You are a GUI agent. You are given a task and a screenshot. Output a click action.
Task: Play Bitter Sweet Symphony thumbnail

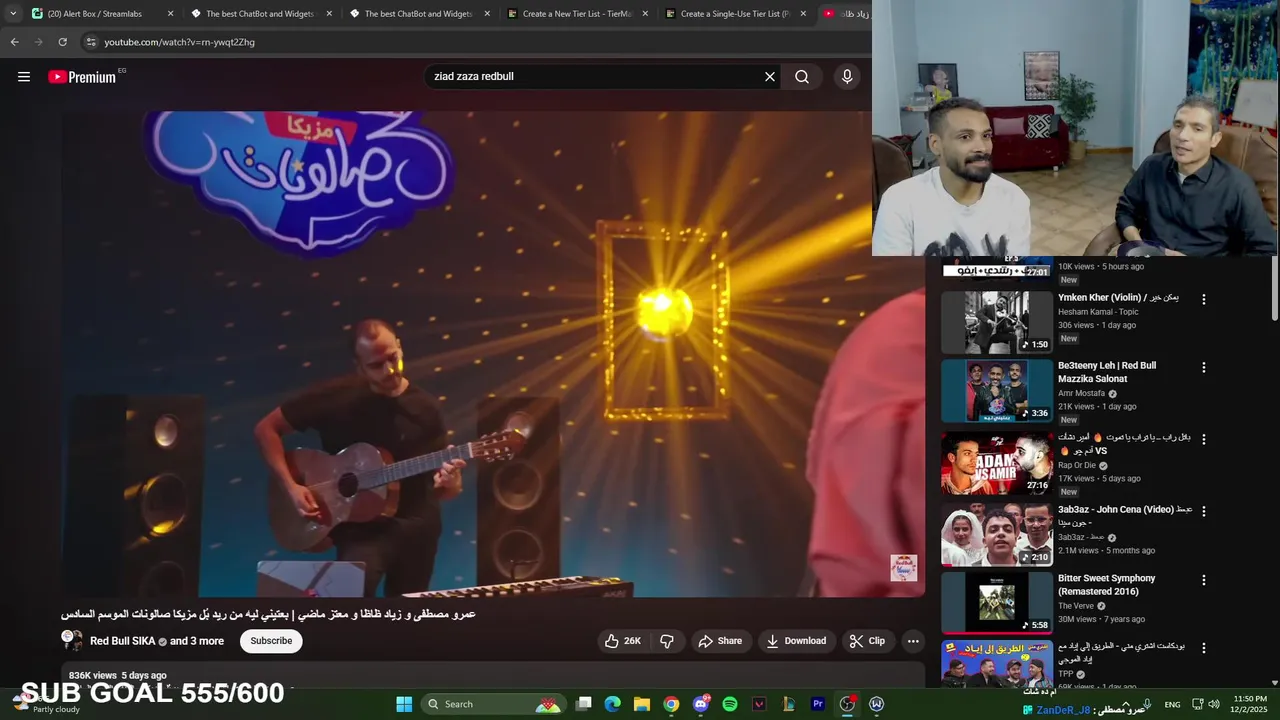point(997,603)
